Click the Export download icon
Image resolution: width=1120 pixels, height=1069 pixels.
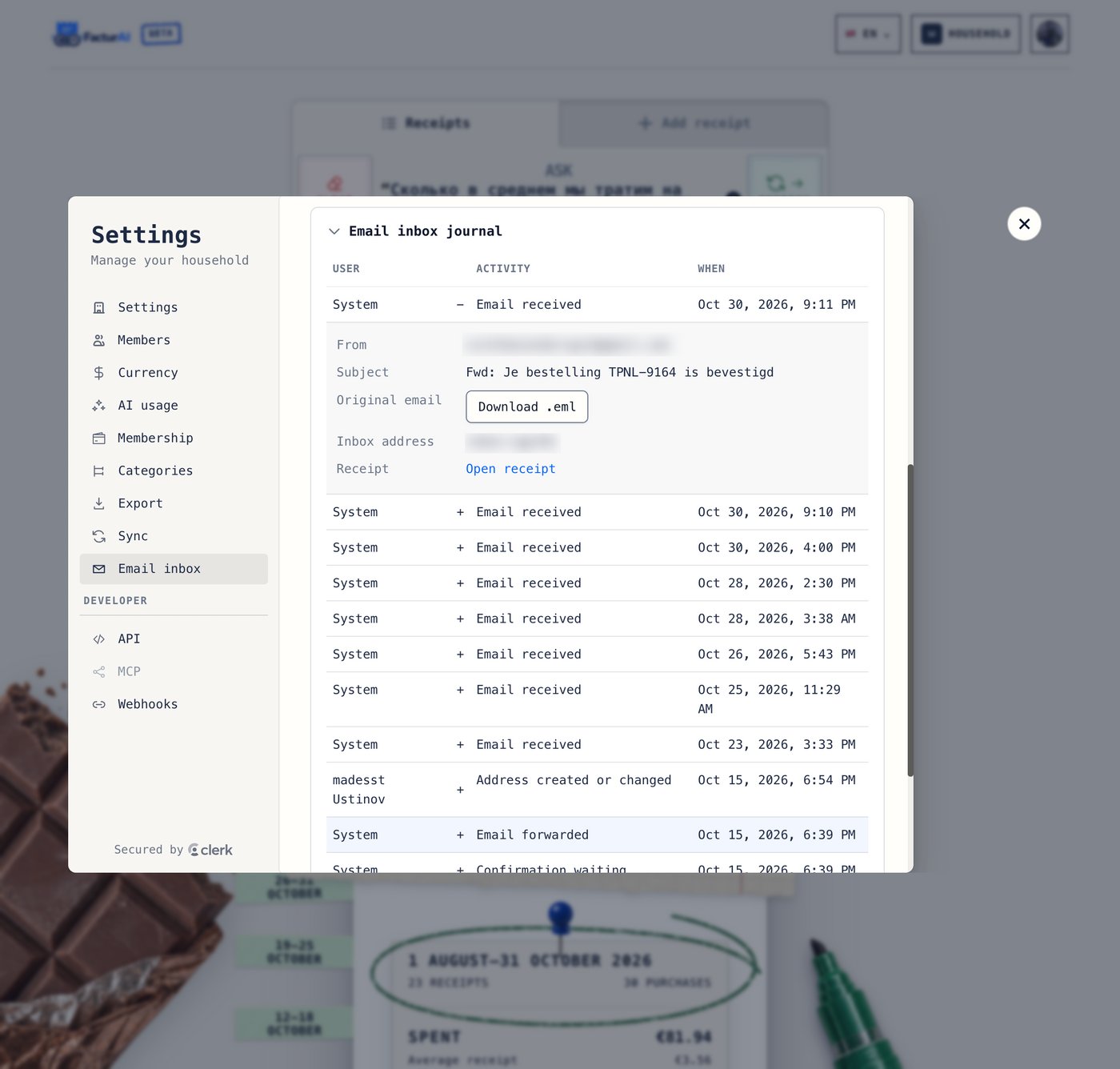click(99, 503)
